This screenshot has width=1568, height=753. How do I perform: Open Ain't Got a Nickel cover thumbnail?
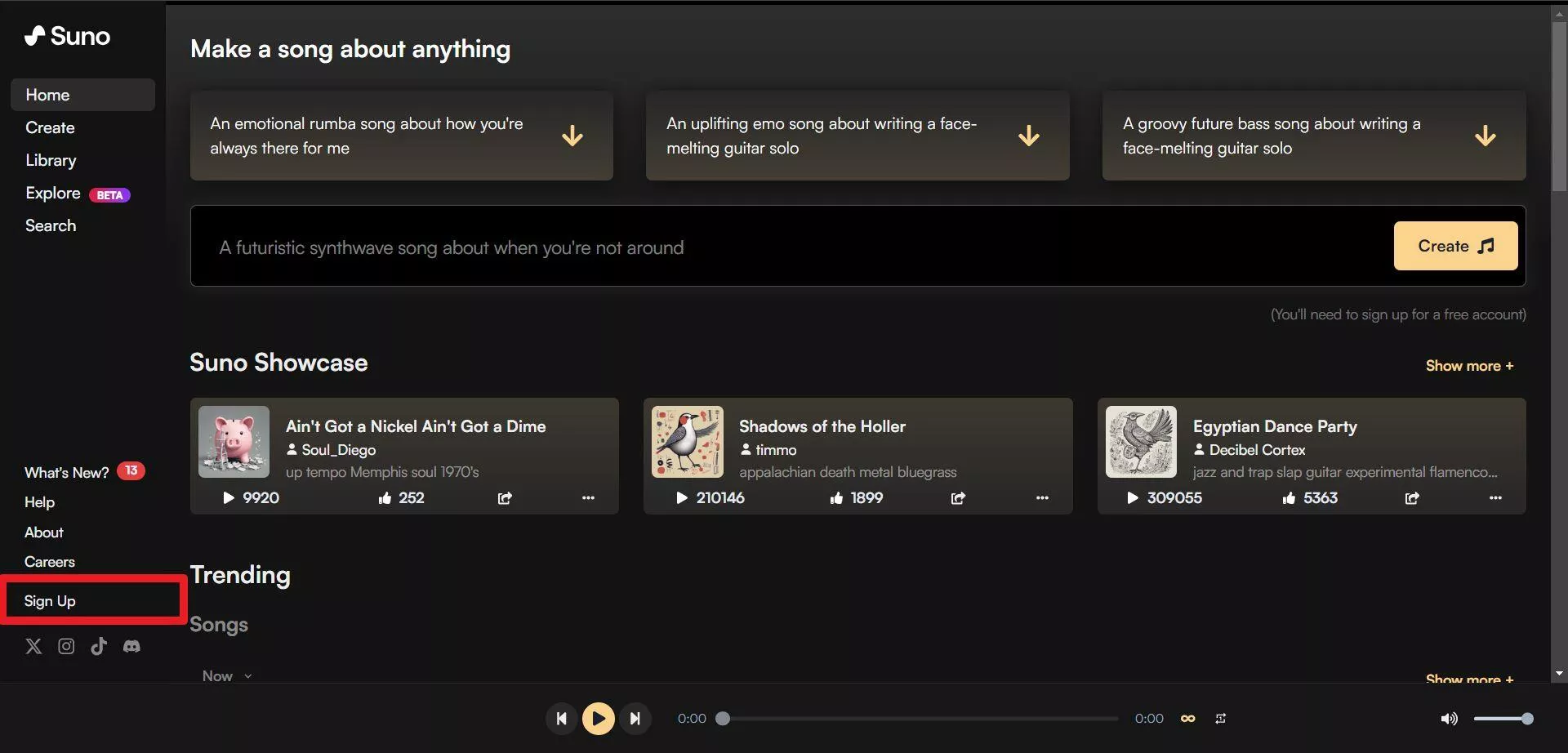point(234,442)
